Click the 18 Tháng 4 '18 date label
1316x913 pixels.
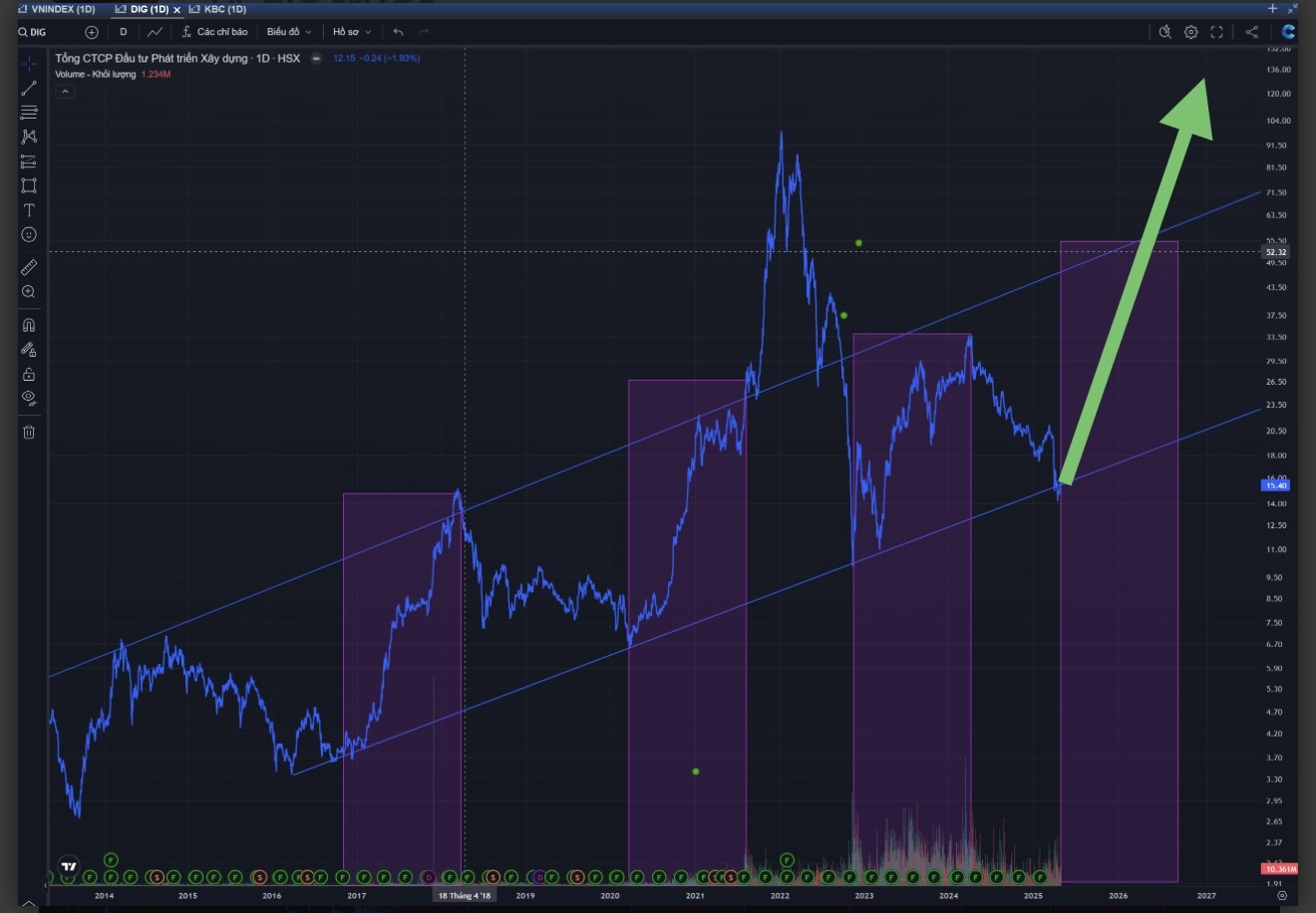tap(465, 895)
